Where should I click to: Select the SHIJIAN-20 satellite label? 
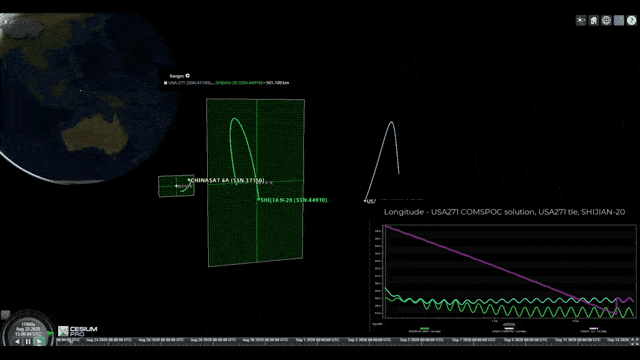point(293,200)
